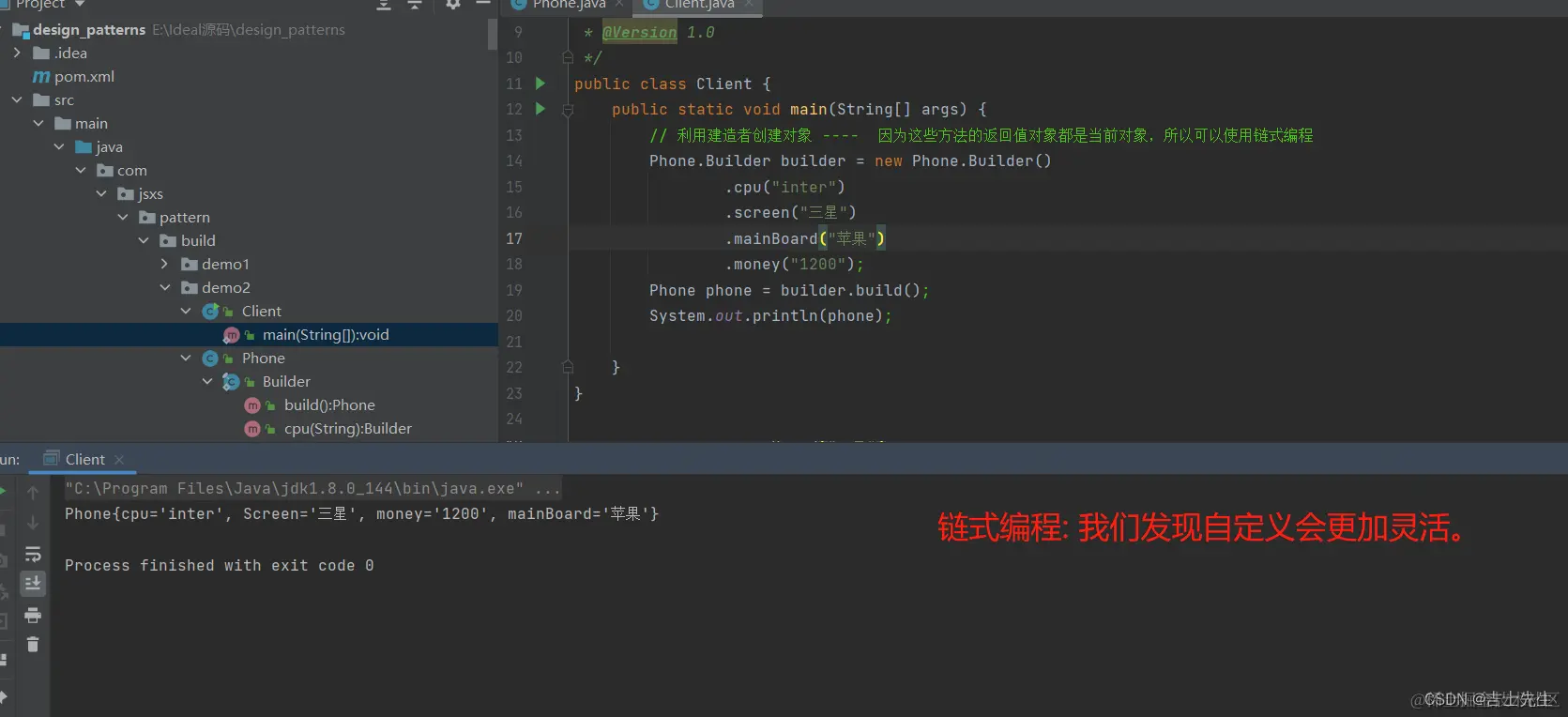This screenshot has width=1568, height=717.
Task: Click the java.exe command line in console
Action: pyautogui.click(x=312, y=489)
